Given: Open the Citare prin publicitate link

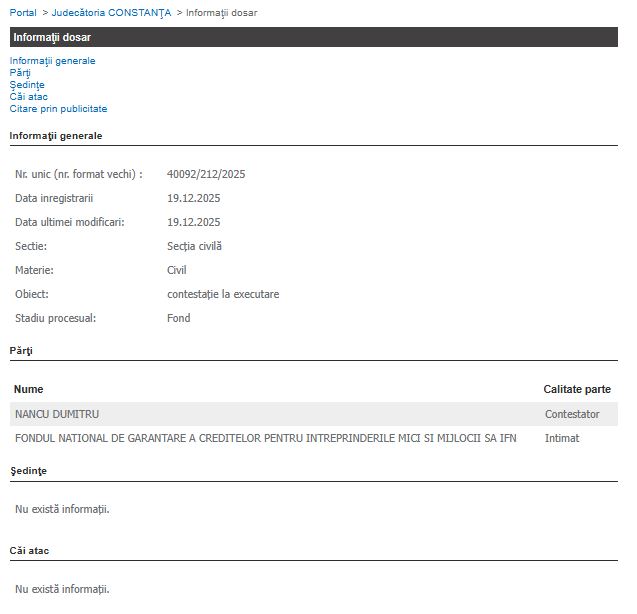Looking at the screenshot, I should point(59,109).
